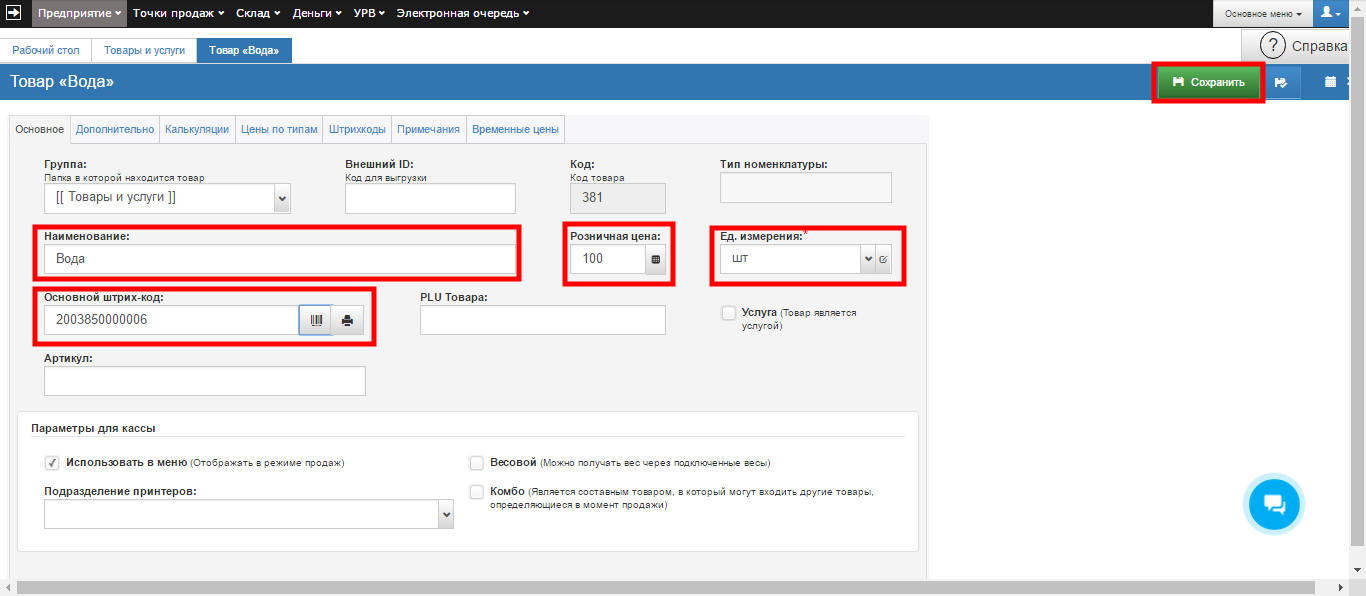Expand the Группа dropdown
1366x596 pixels.
point(281,198)
